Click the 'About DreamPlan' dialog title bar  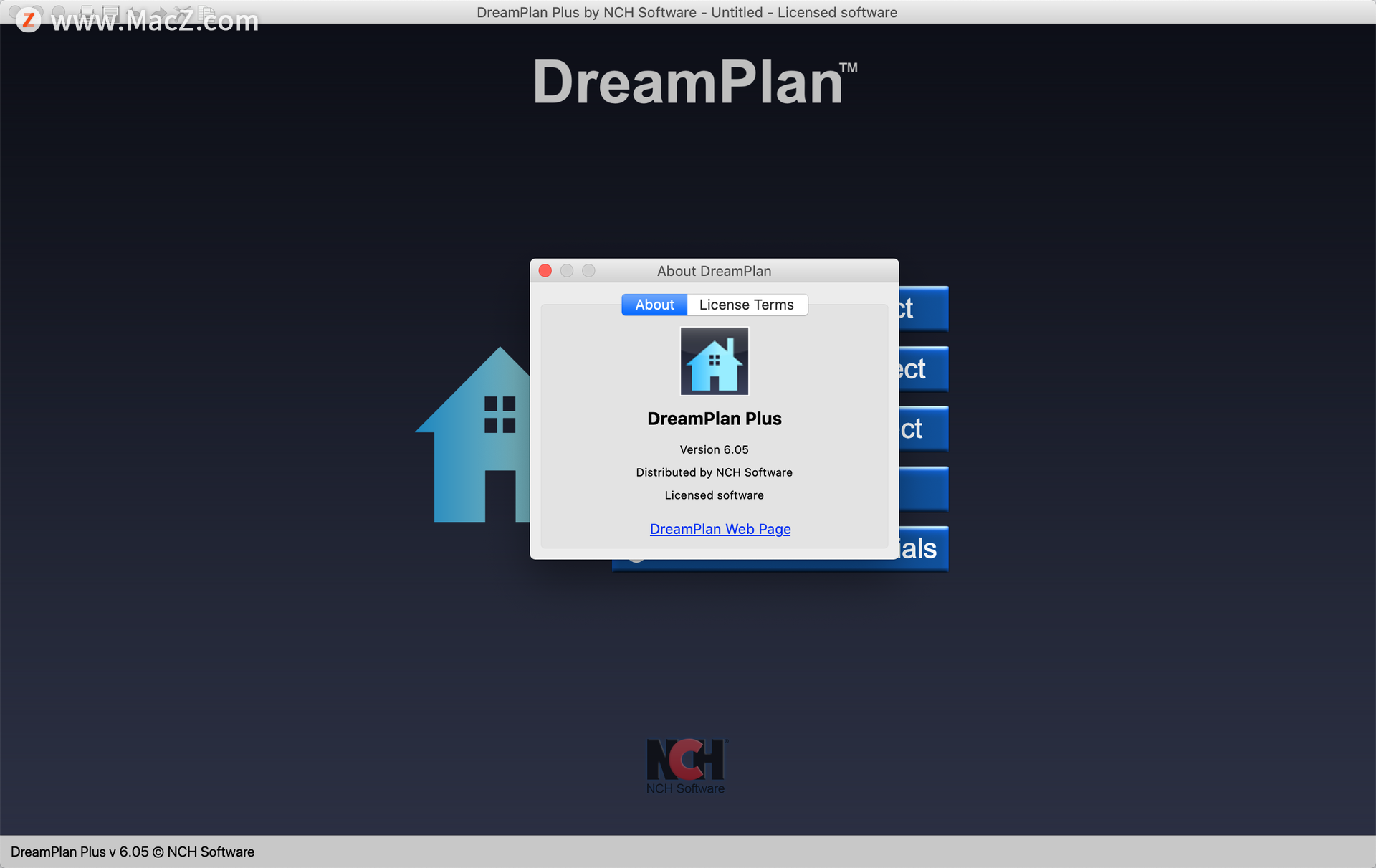click(715, 271)
